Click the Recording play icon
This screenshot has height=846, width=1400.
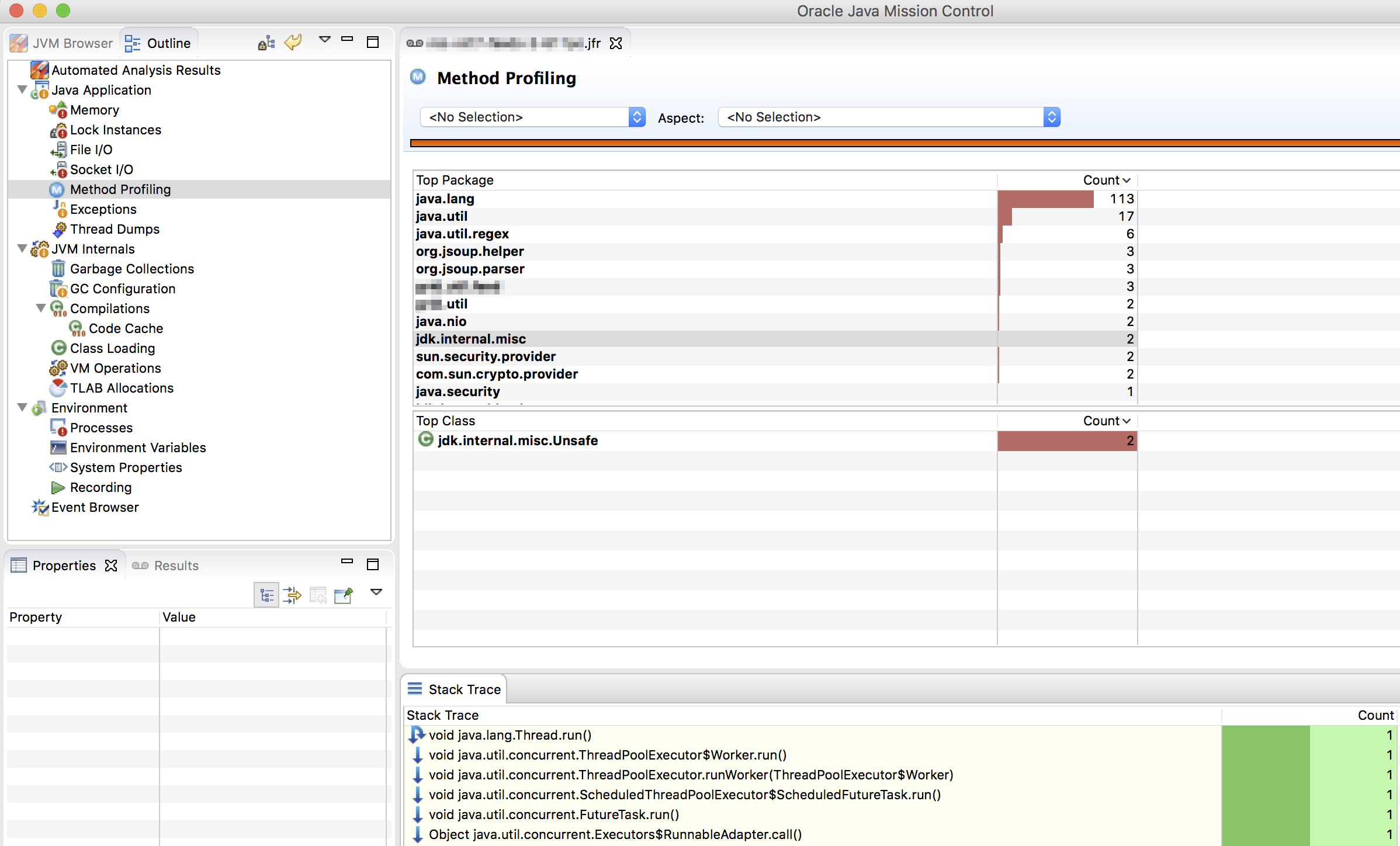[x=58, y=487]
